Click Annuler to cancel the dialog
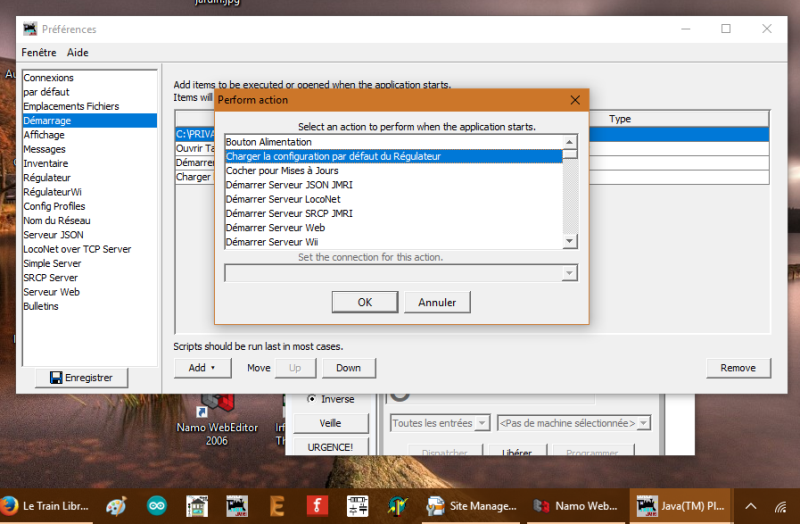 click(x=437, y=302)
